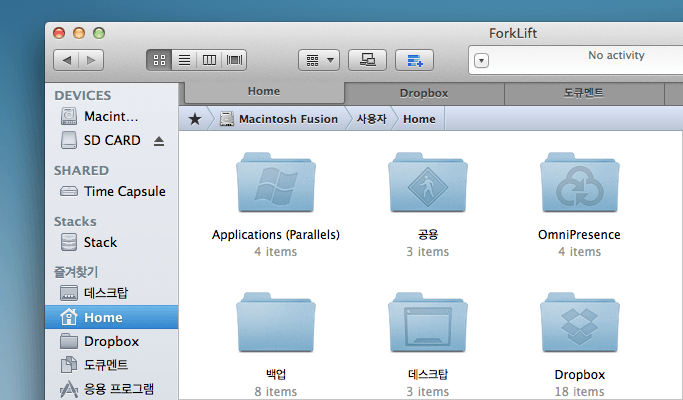The width and height of the screenshot is (683, 400).
Task: Select the 백업 folder icon
Action: (x=276, y=322)
